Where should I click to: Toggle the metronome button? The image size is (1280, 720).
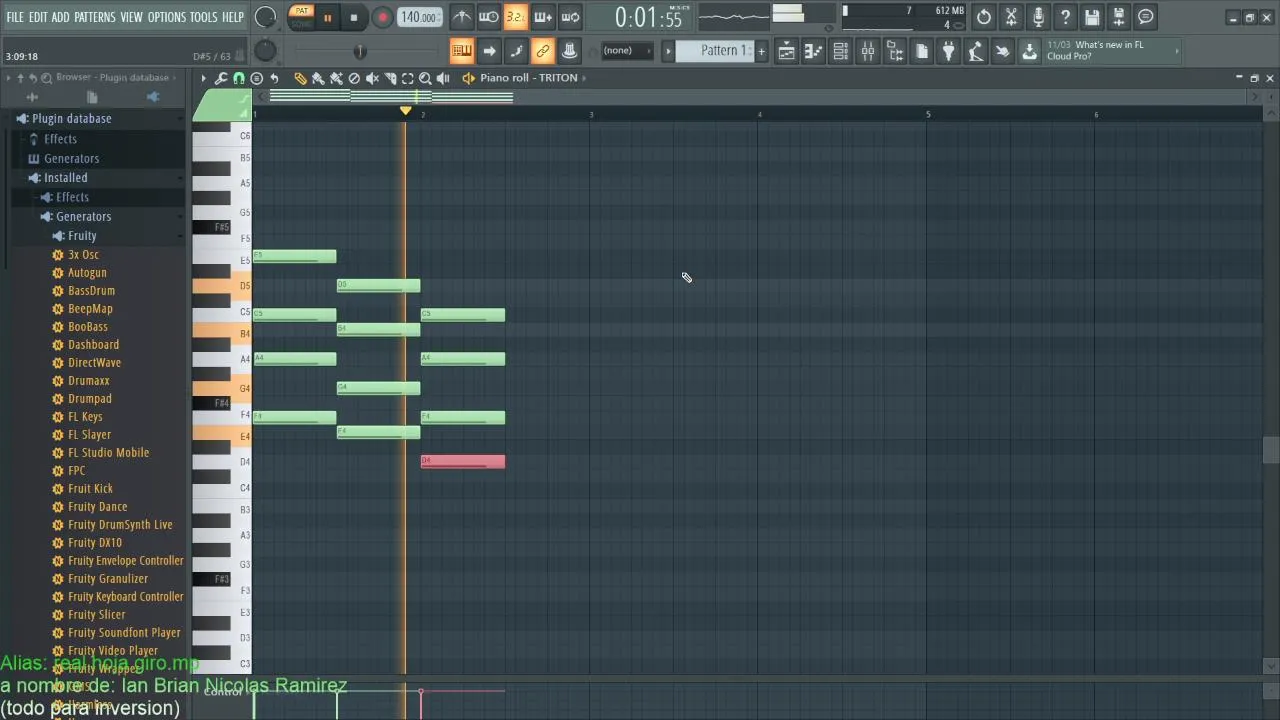(461, 17)
